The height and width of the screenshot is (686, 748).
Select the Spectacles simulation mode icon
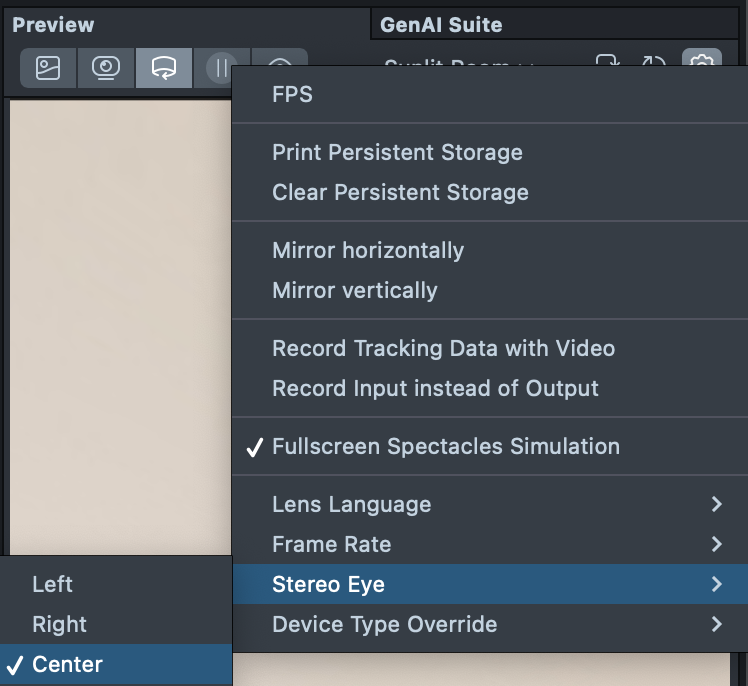pyautogui.click(x=164, y=68)
